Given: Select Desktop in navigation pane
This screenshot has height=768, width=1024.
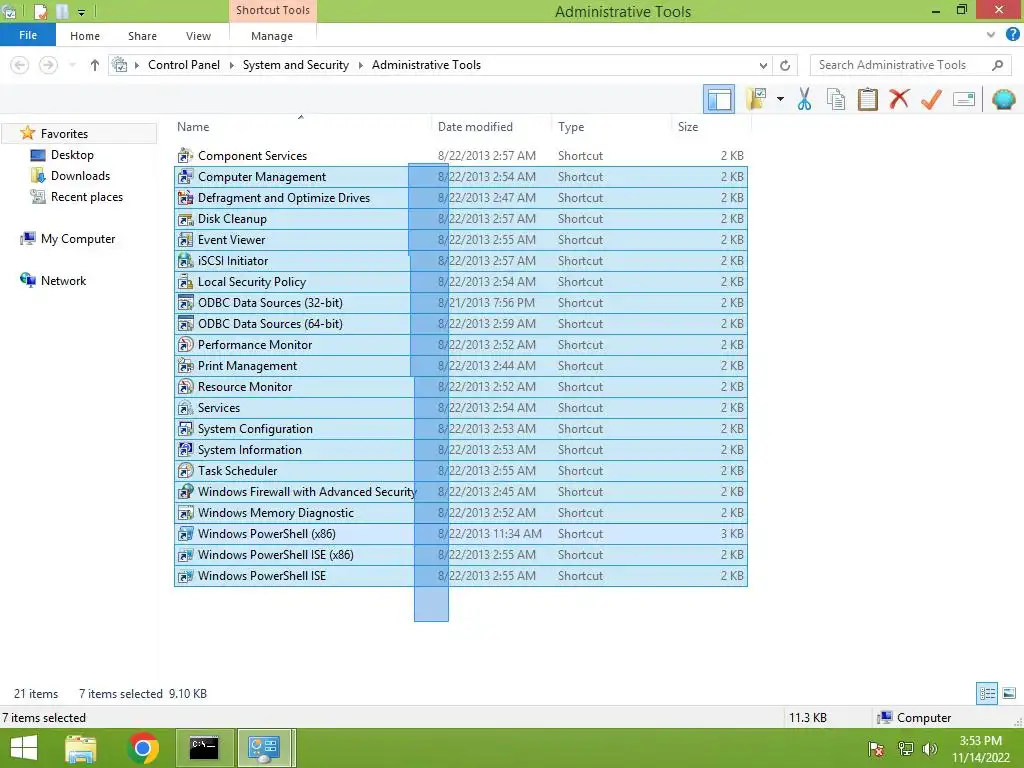Looking at the screenshot, I should pyautogui.click(x=72, y=155).
